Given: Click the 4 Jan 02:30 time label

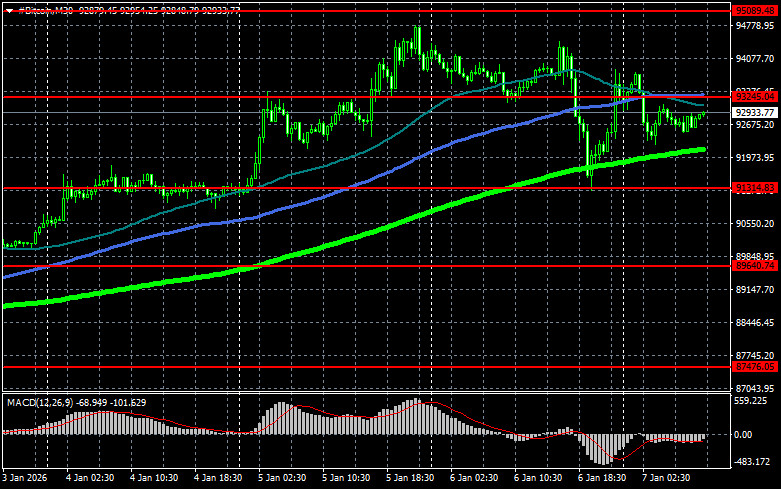Looking at the screenshot, I should (90, 478).
